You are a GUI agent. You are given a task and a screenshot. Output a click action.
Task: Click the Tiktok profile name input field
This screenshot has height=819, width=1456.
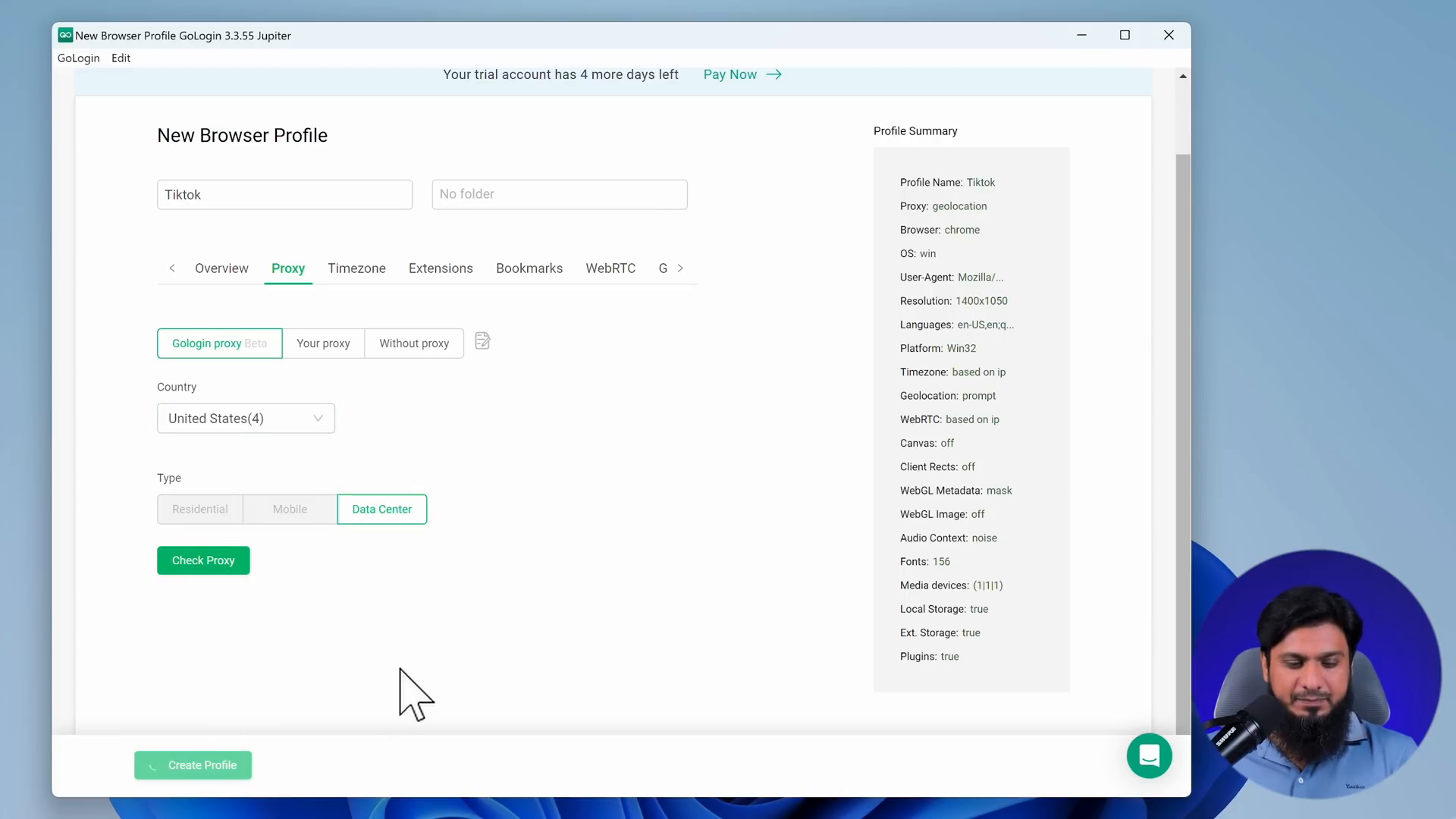[285, 194]
